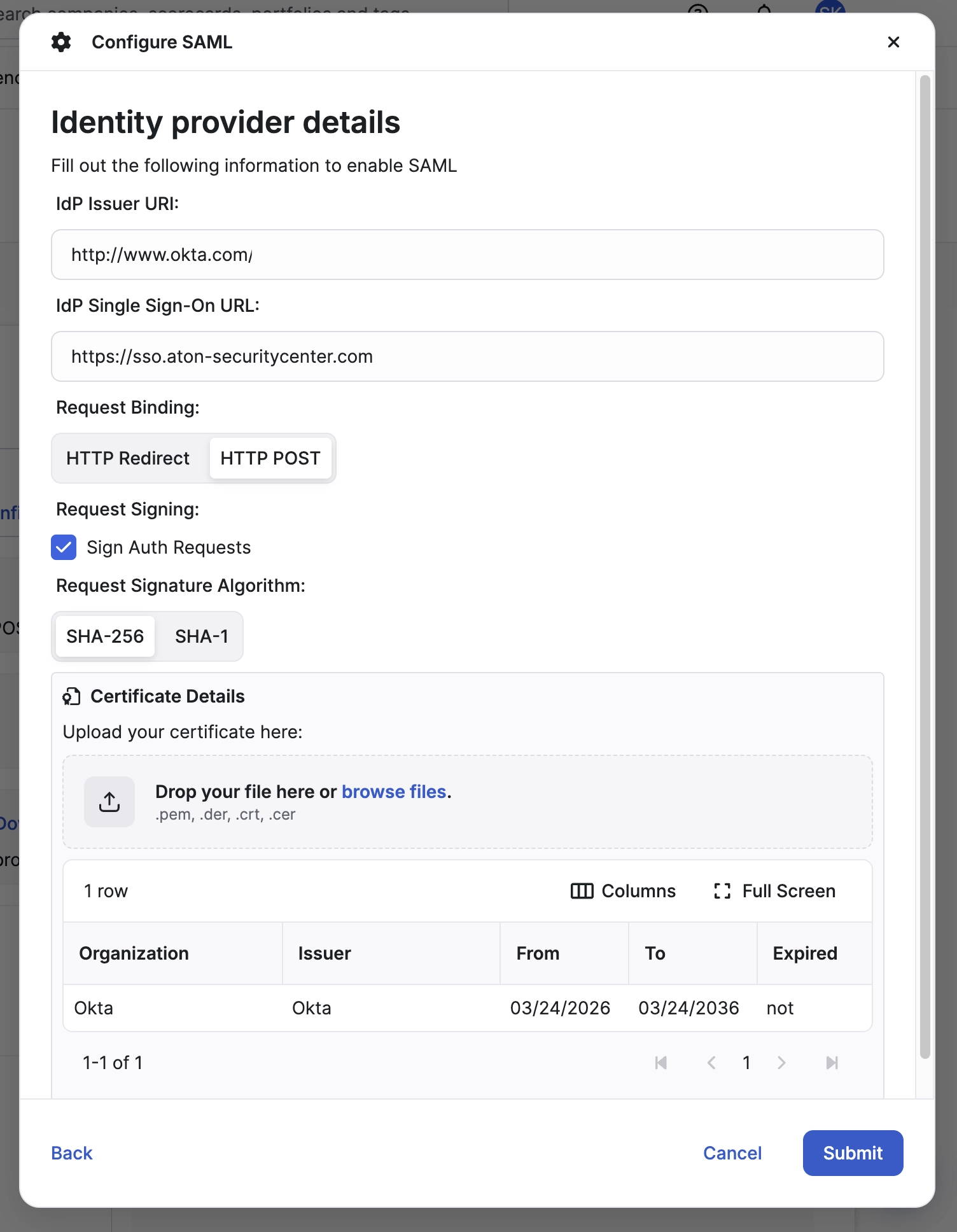This screenshot has height=1232, width=957.
Task: Go to previous page arrow
Action: [711, 1063]
